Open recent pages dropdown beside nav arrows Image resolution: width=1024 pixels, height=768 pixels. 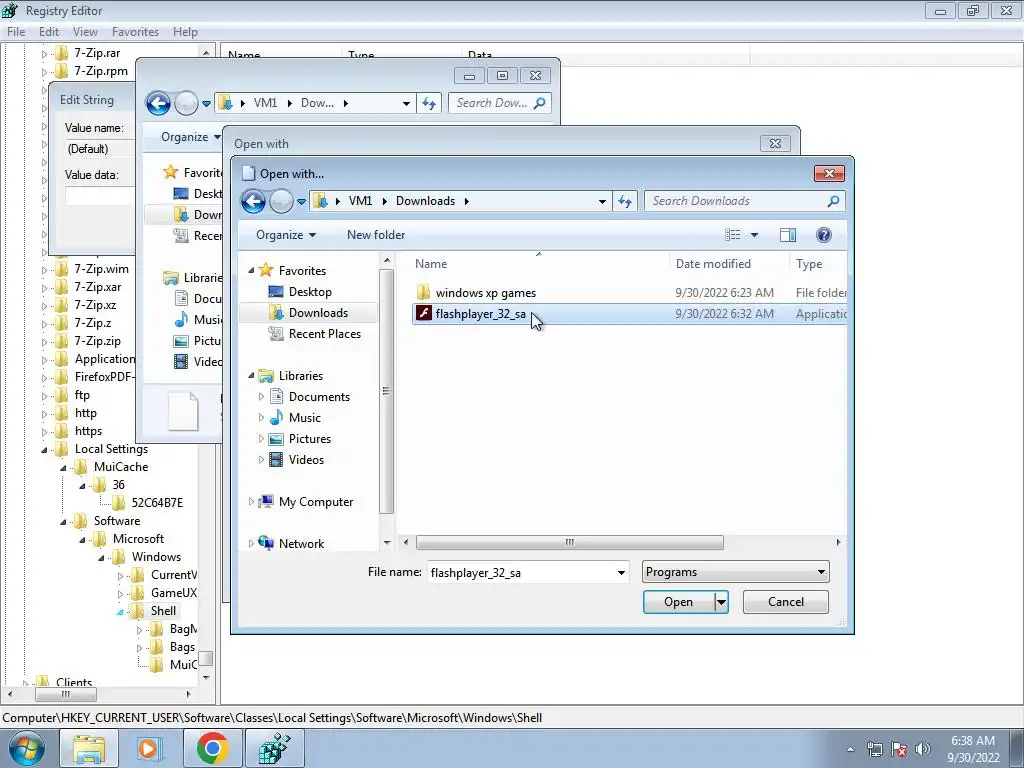pyautogui.click(x=301, y=201)
